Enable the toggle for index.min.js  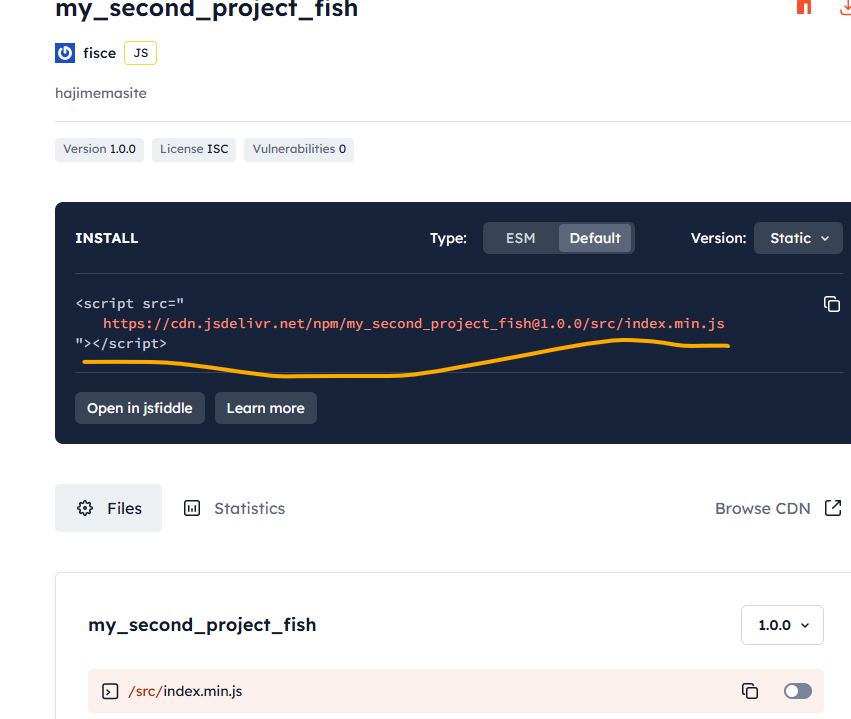[x=797, y=691]
